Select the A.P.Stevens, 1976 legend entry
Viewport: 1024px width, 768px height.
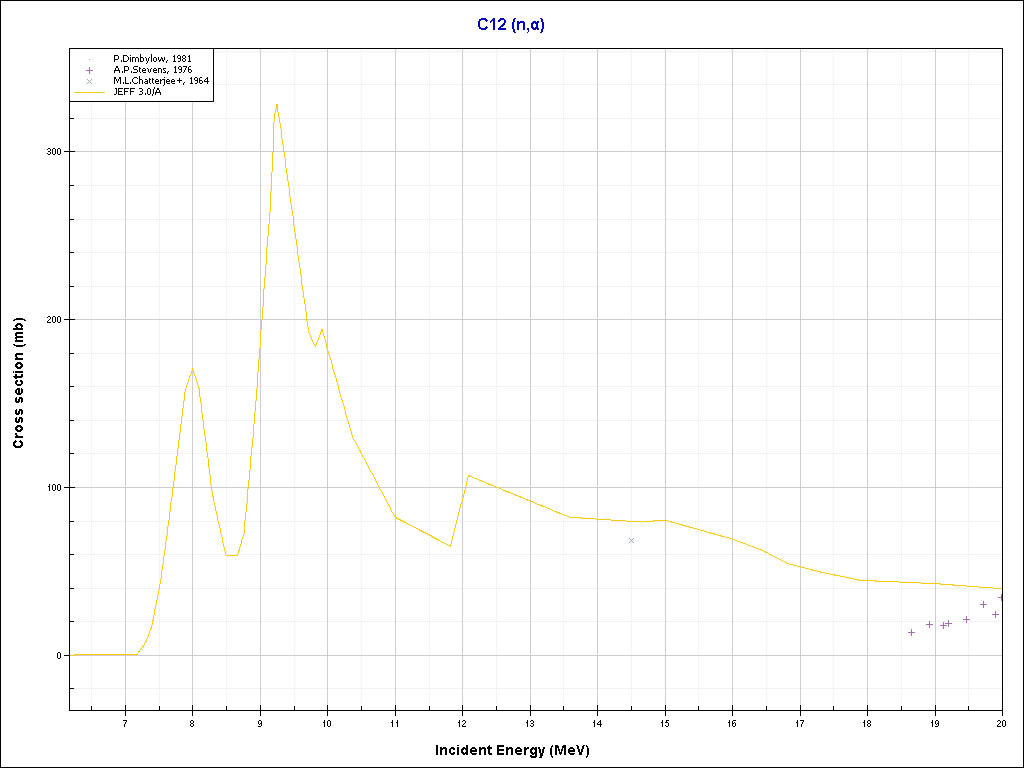(152, 70)
